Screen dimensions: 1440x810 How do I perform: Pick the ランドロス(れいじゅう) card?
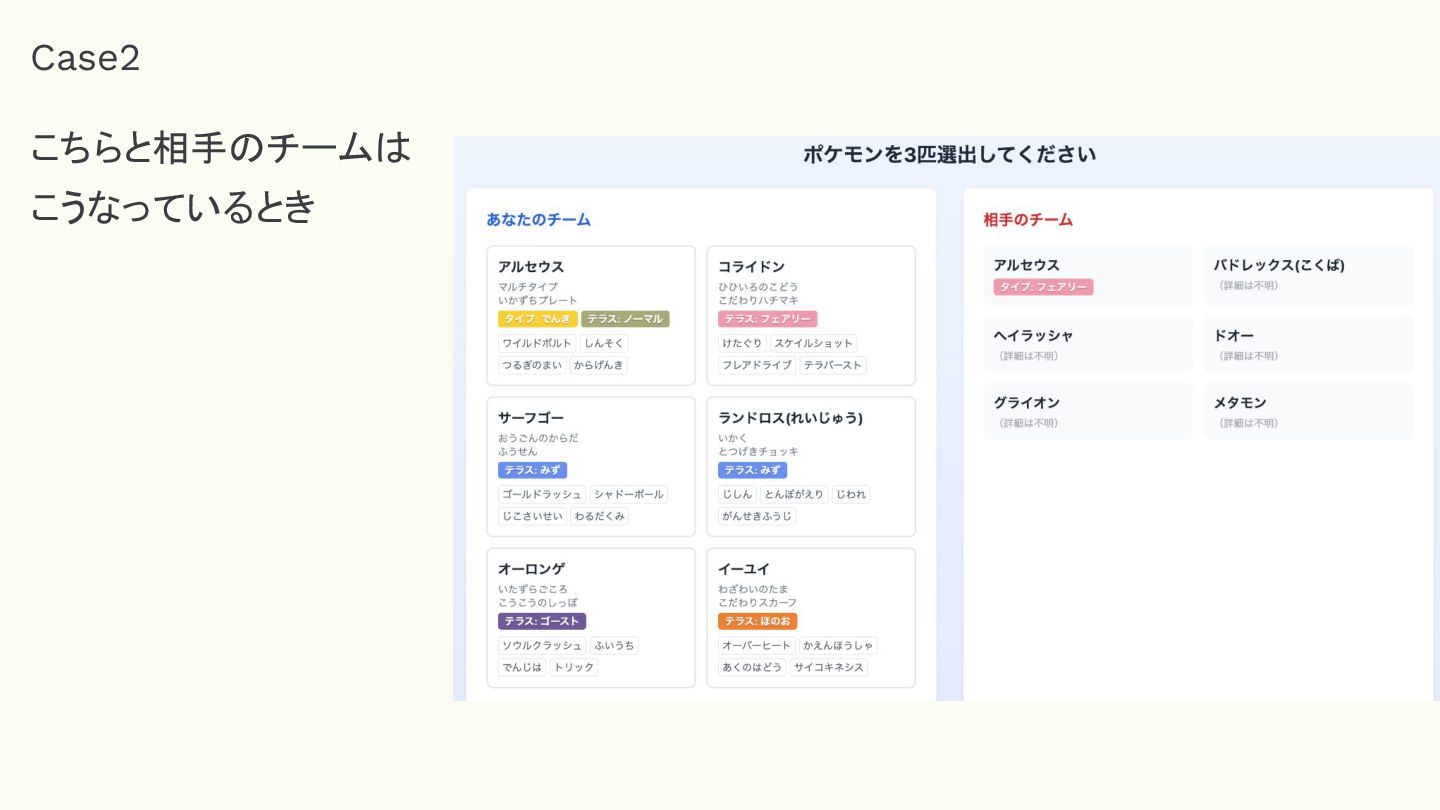click(x=811, y=466)
